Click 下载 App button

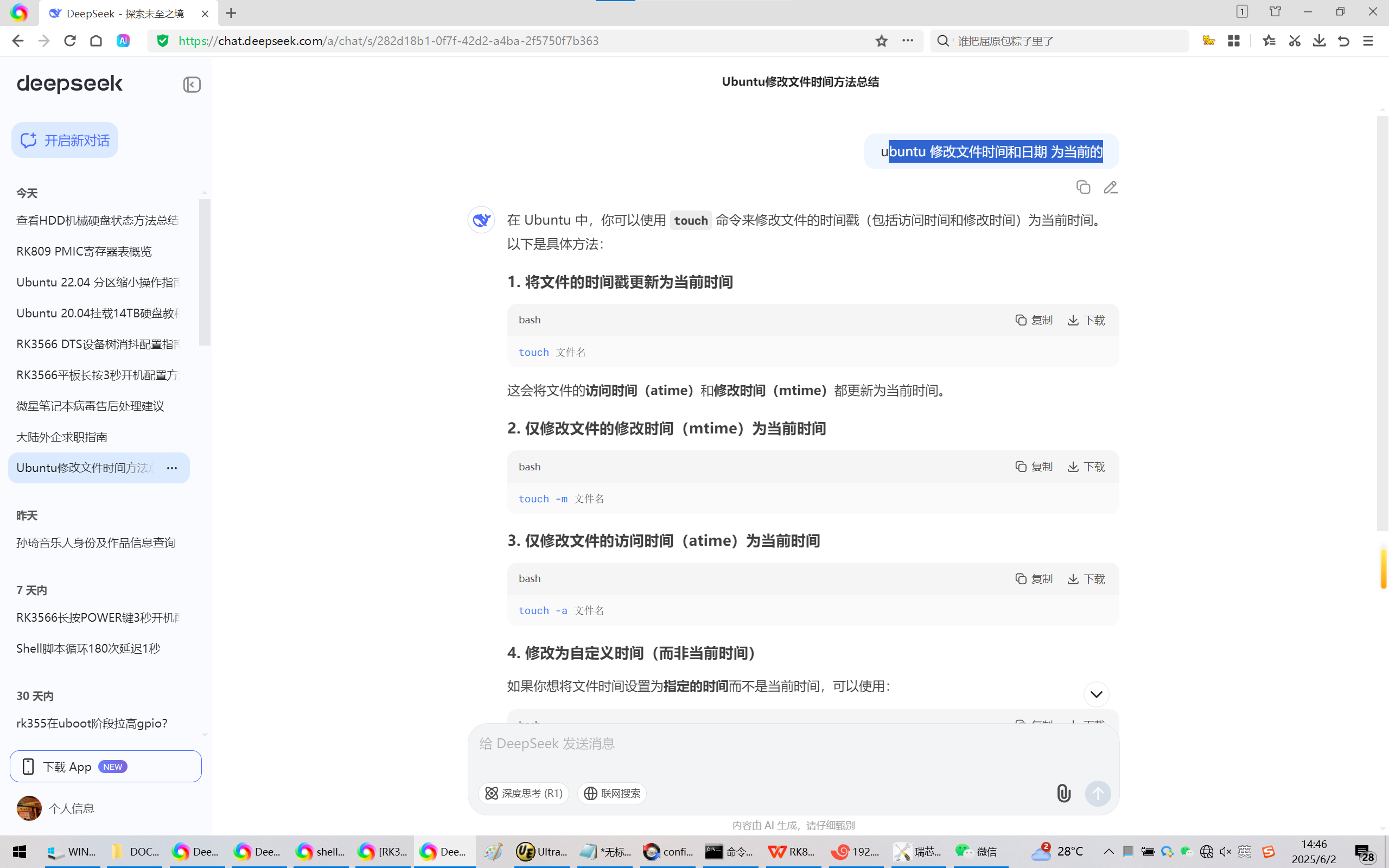tap(106, 767)
